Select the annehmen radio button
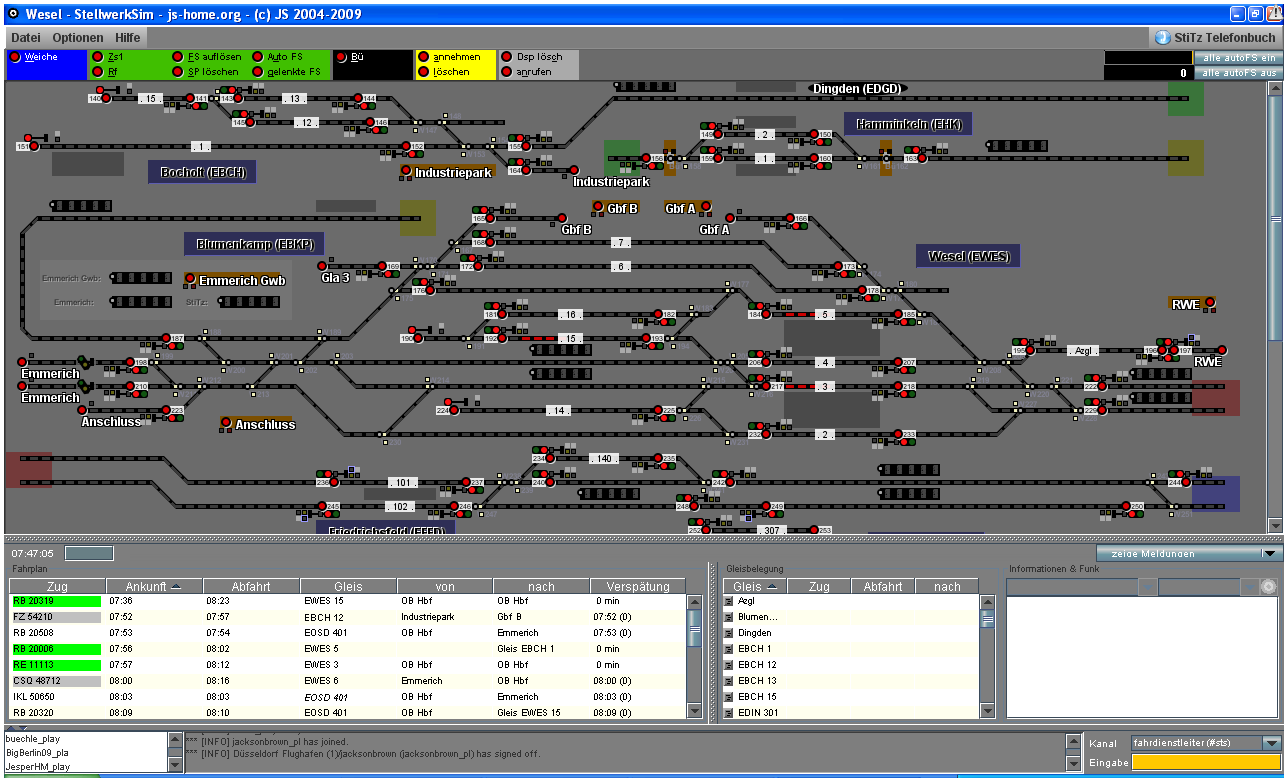The height and width of the screenshot is (778, 1288). click(x=423, y=58)
